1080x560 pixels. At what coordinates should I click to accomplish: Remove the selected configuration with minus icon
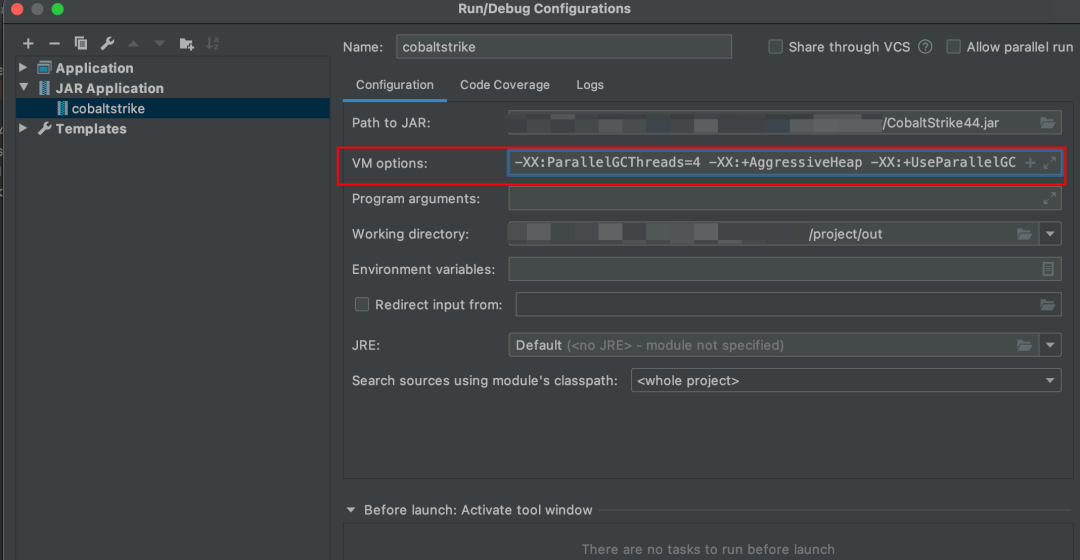pos(54,43)
